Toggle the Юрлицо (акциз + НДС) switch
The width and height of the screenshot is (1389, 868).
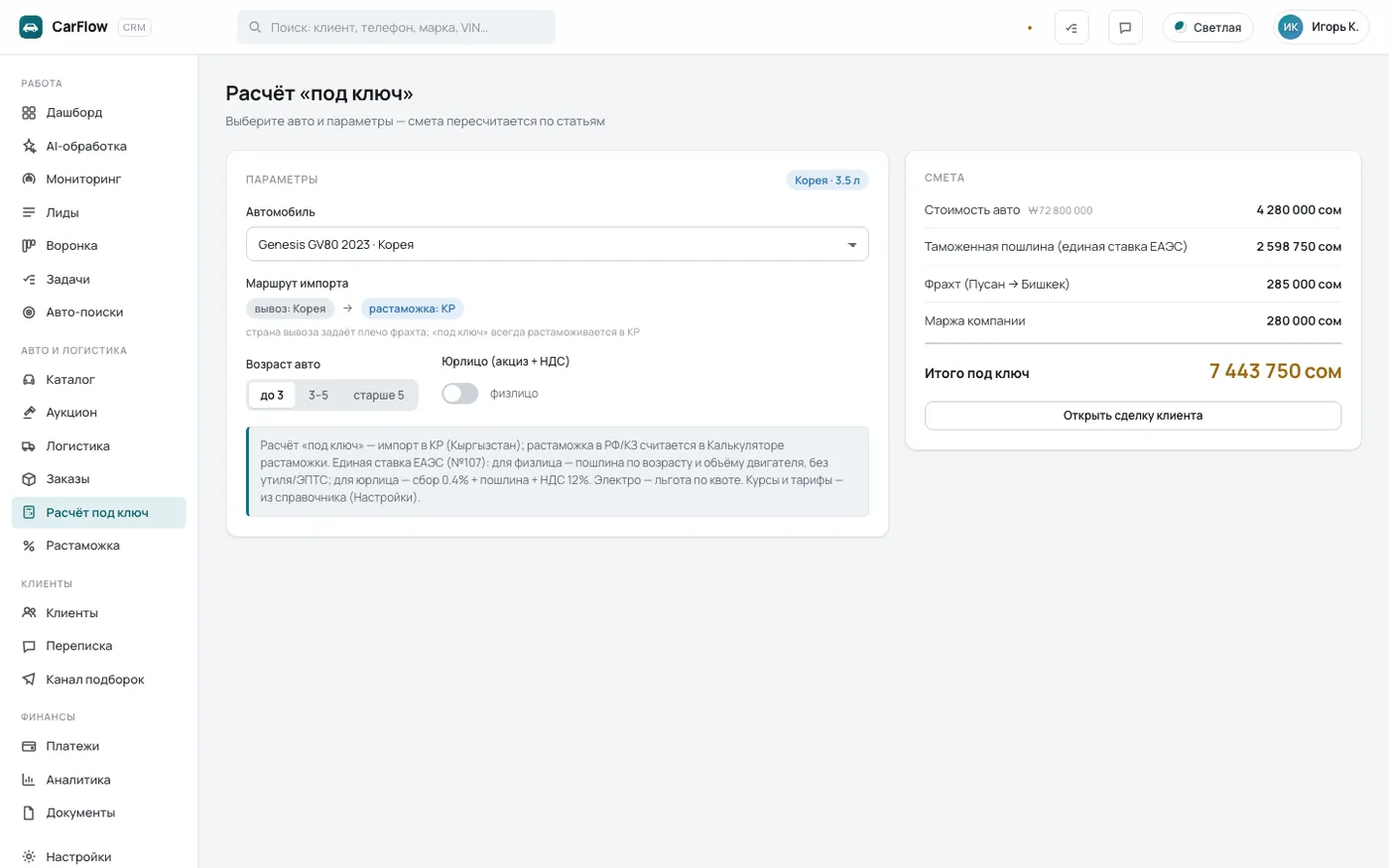pyautogui.click(x=460, y=394)
